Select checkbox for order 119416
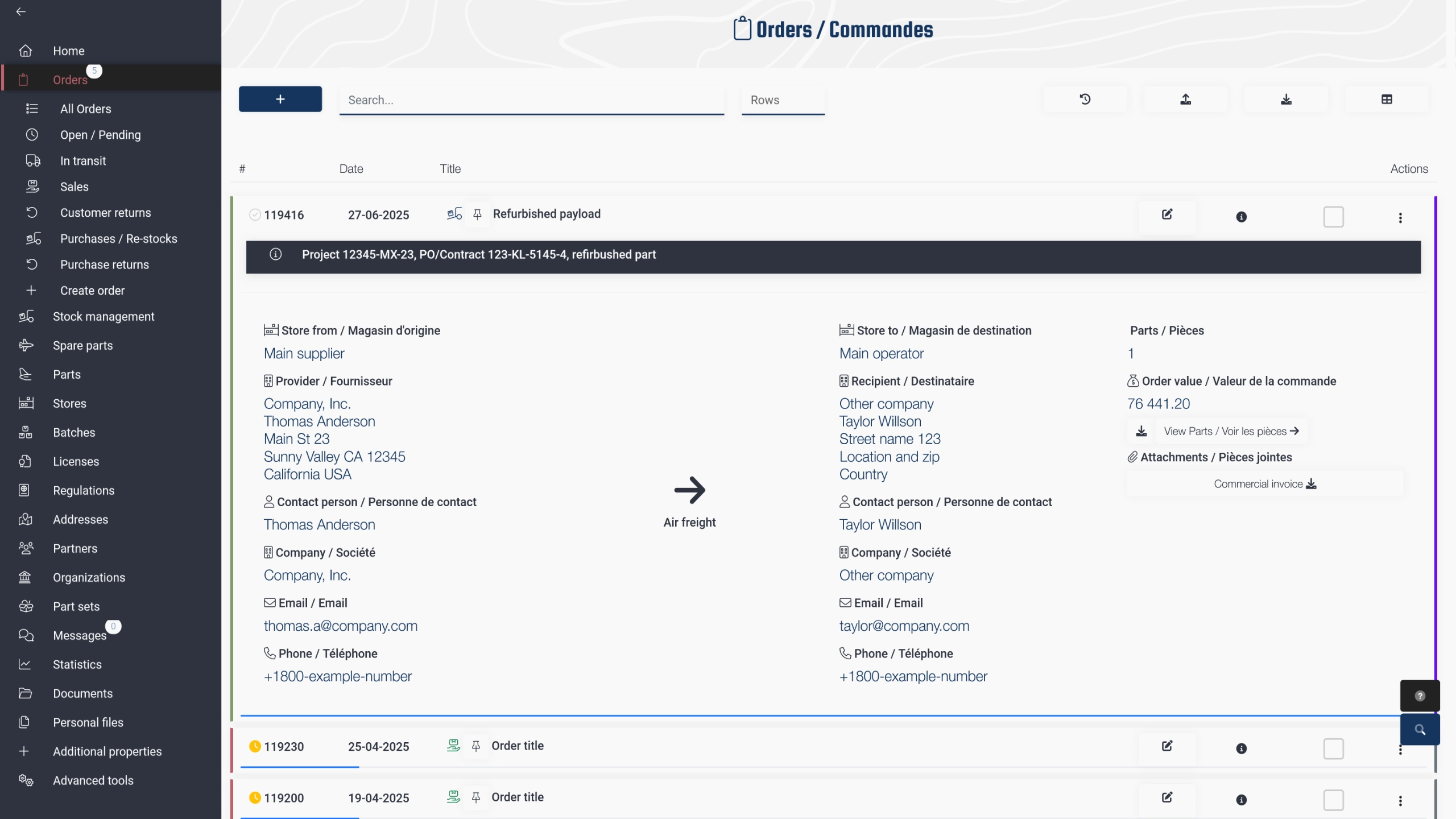 click(1333, 217)
